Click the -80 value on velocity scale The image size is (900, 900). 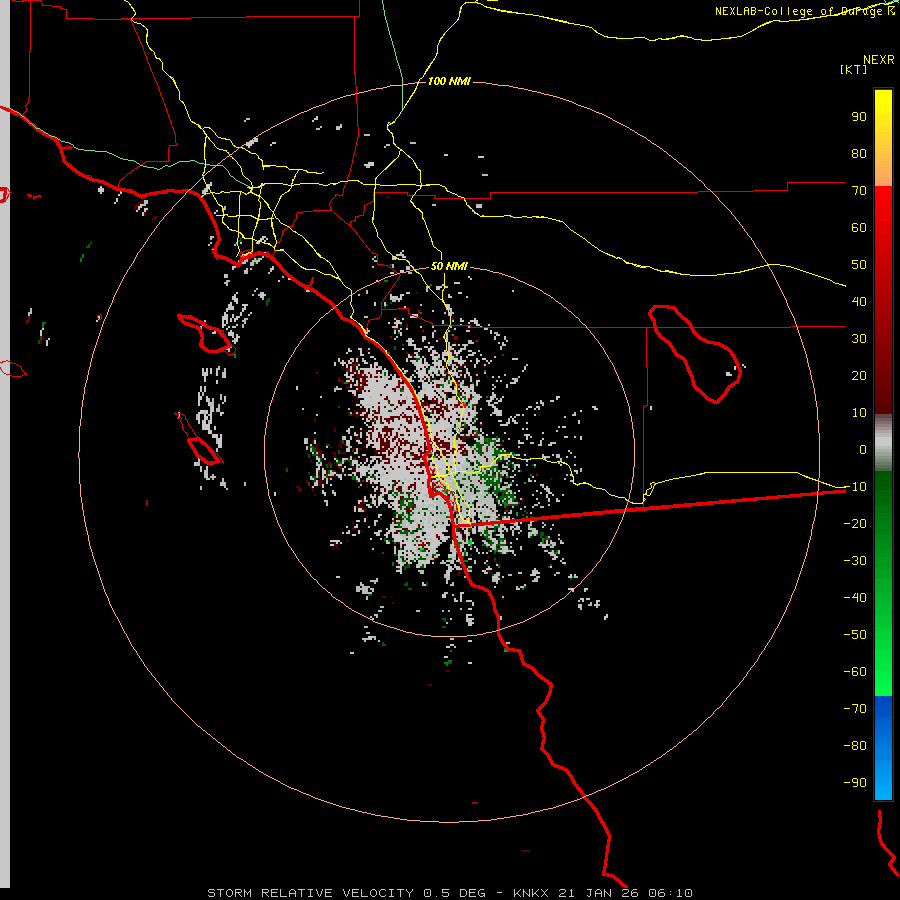click(x=855, y=746)
